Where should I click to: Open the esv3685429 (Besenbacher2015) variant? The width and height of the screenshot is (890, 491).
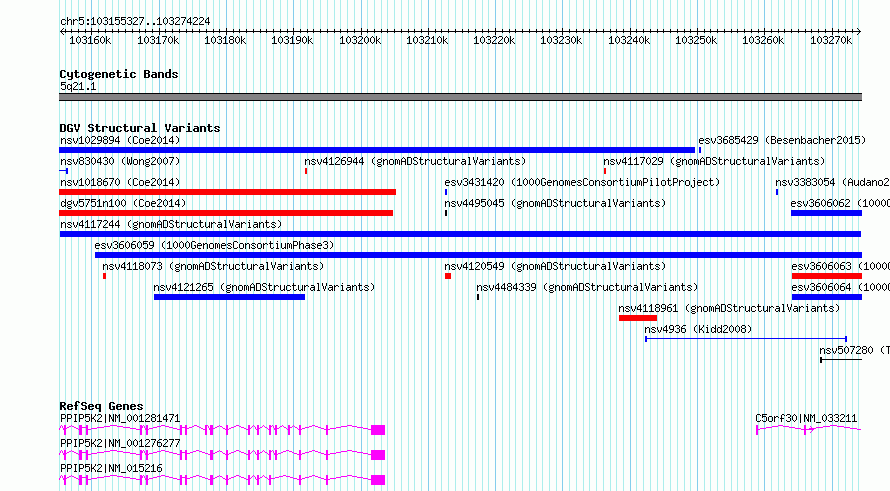782,140
